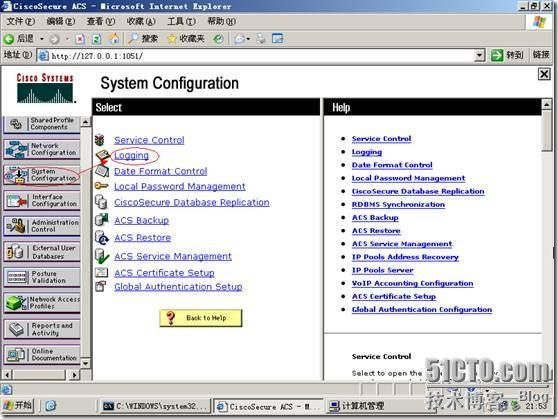Open External User Databases sidebar button
The image size is (558, 419).
point(42,252)
